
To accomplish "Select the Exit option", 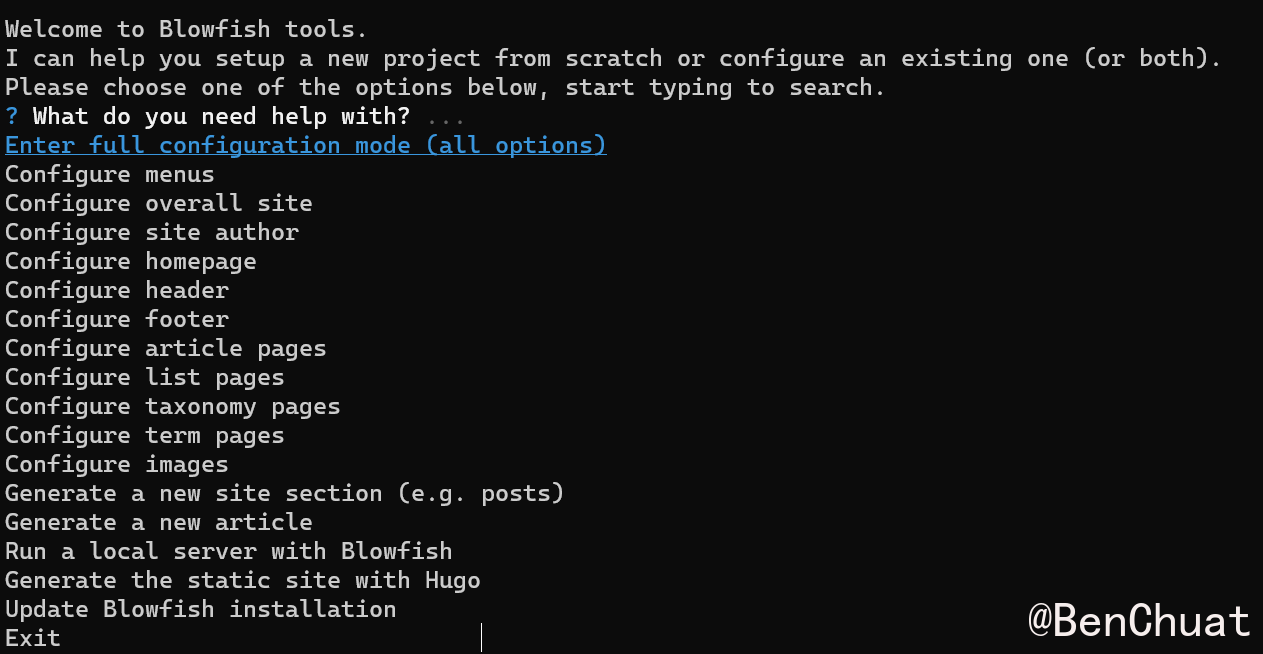I will click(x=33, y=639).
